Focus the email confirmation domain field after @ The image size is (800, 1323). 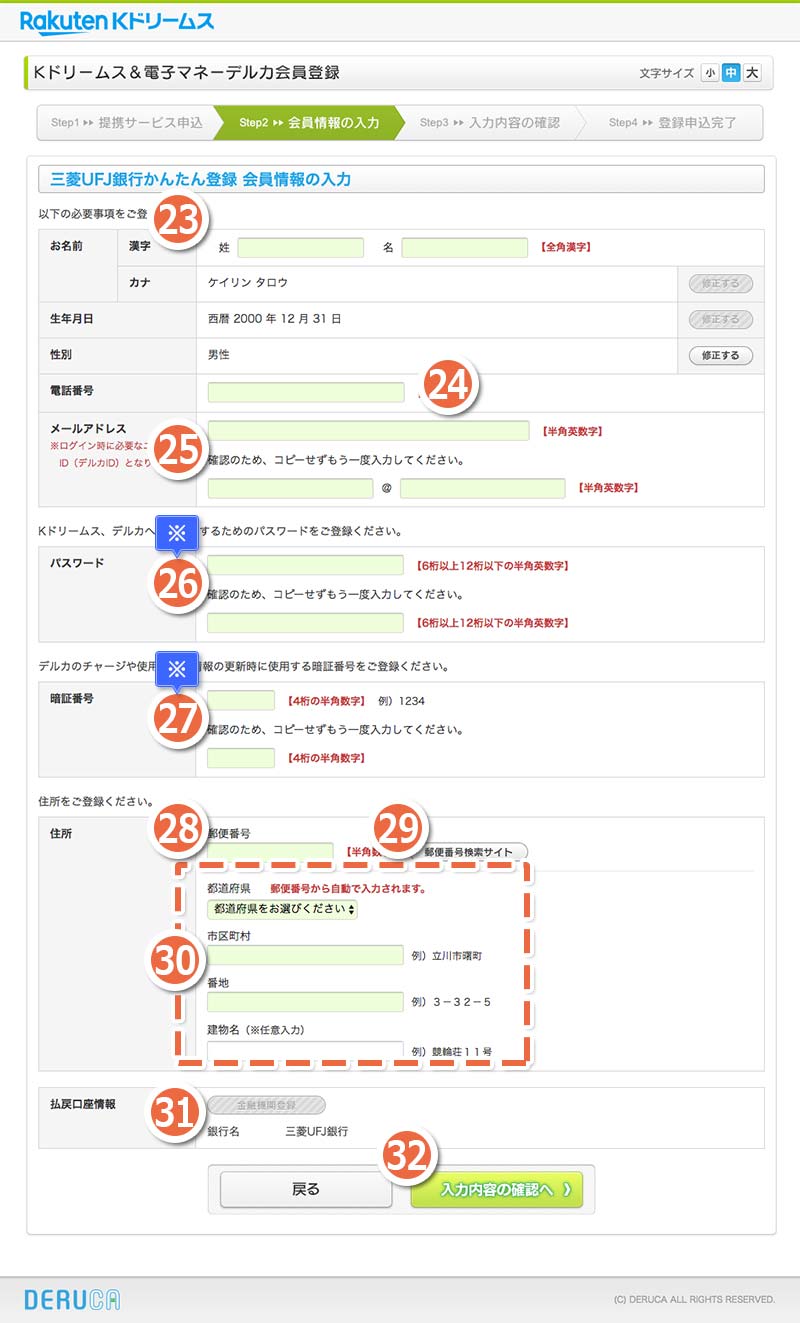(x=483, y=488)
